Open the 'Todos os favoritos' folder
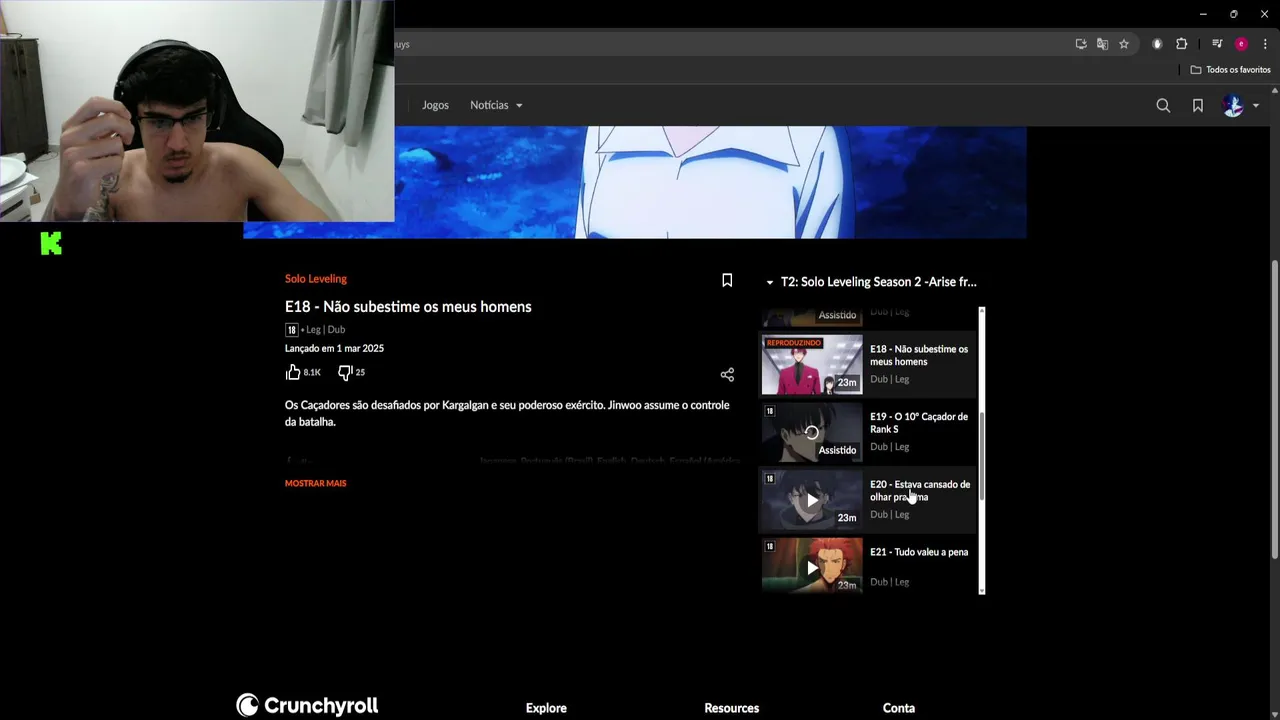 1230,70
